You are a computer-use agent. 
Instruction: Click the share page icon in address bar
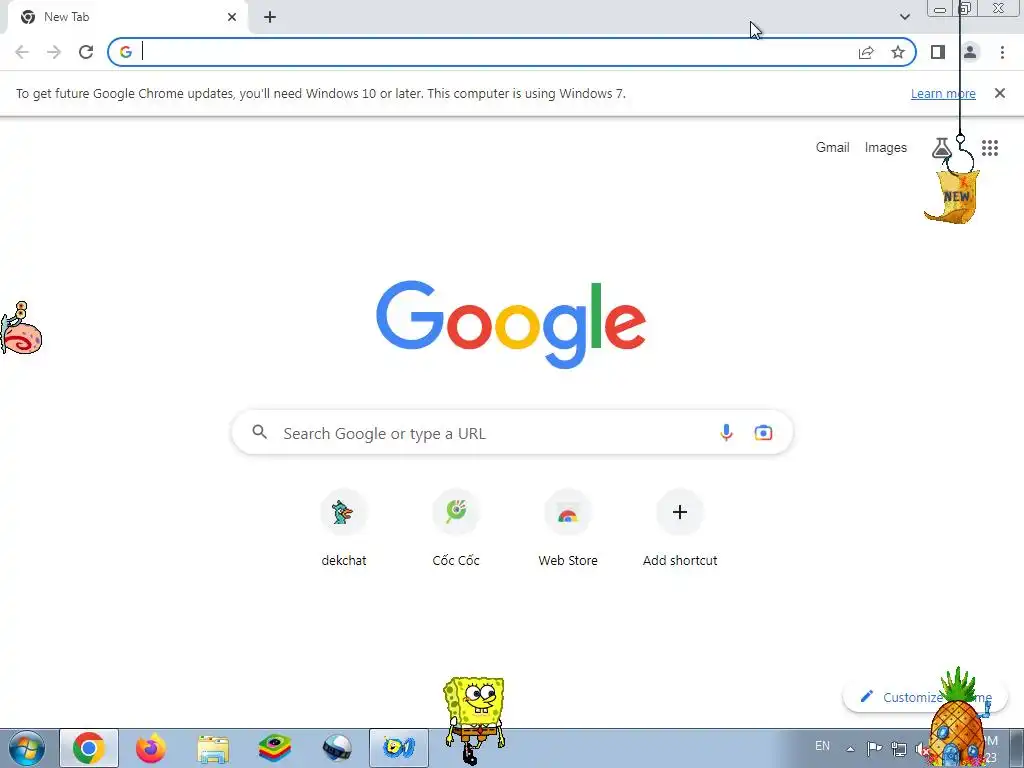click(866, 52)
